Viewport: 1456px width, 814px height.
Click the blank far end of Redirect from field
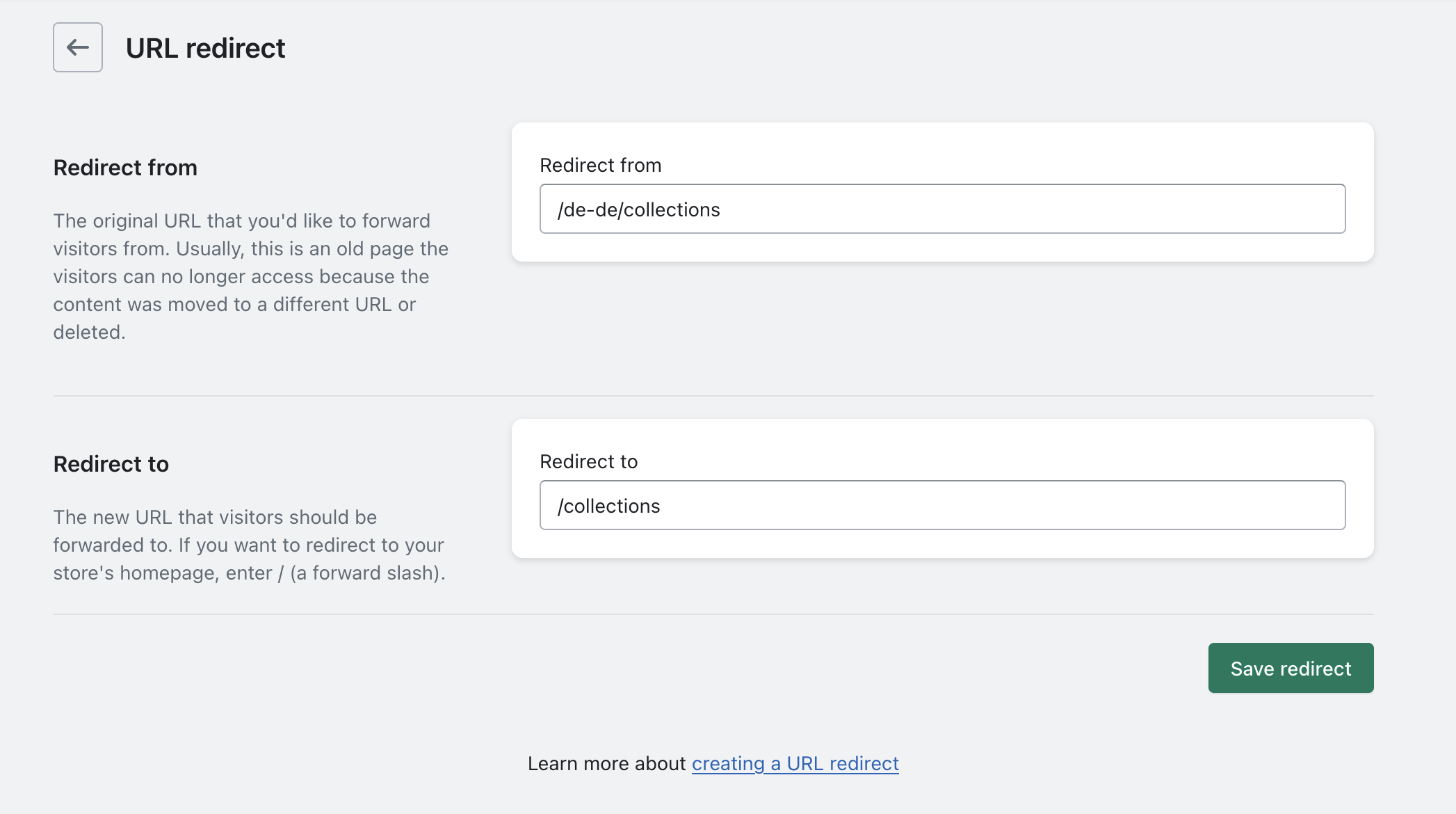click(x=1286, y=209)
